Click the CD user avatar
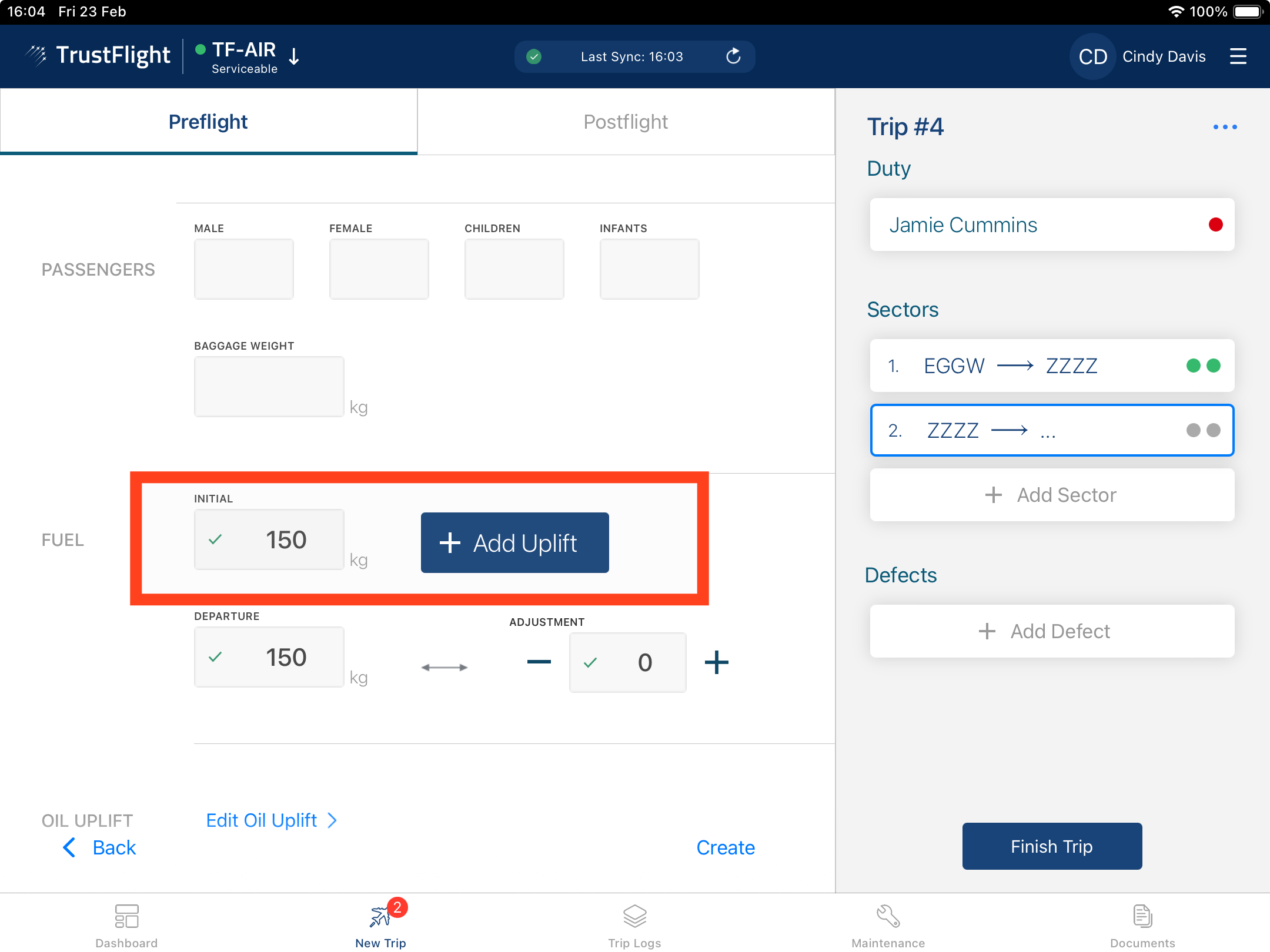1270x952 pixels. (x=1092, y=56)
